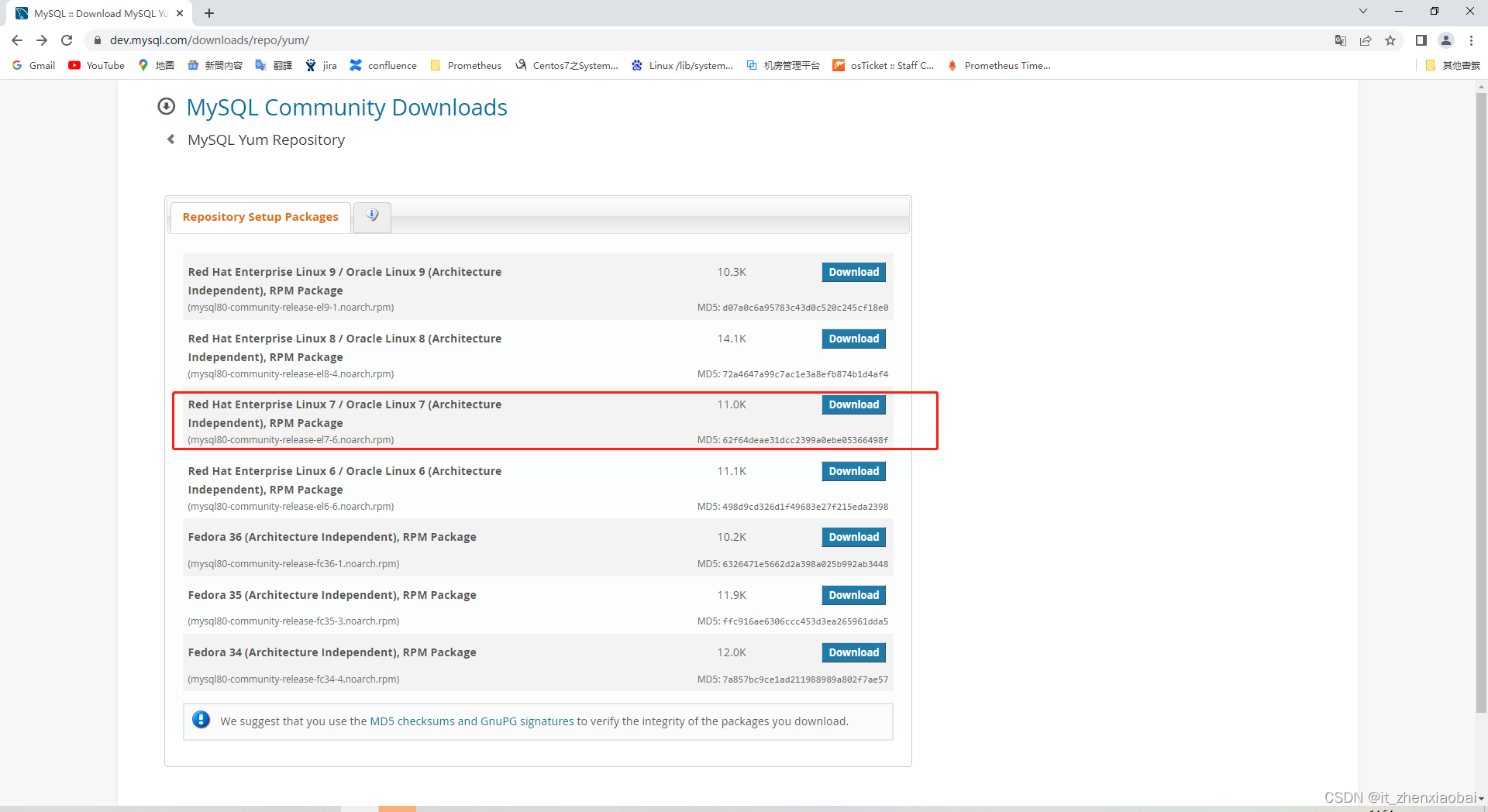Click filename mysql80-community-release-el8-4.noarch.rpm
The width and height of the screenshot is (1488, 812).
(x=291, y=374)
